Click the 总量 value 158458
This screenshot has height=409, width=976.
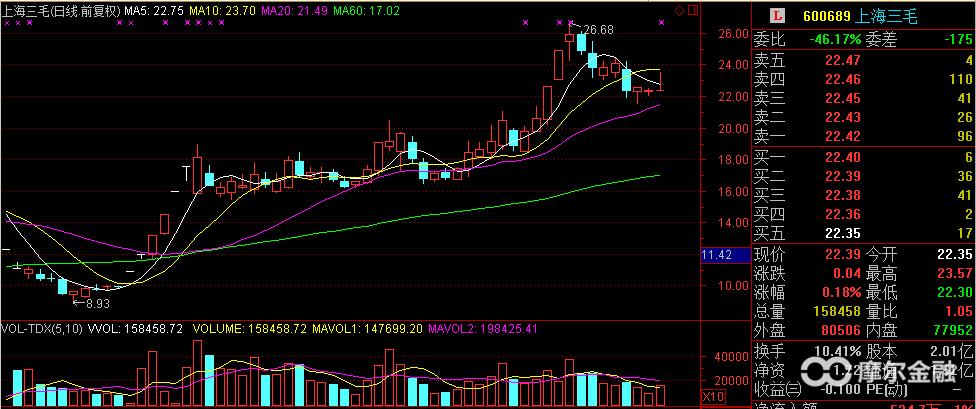(x=837, y=311)
